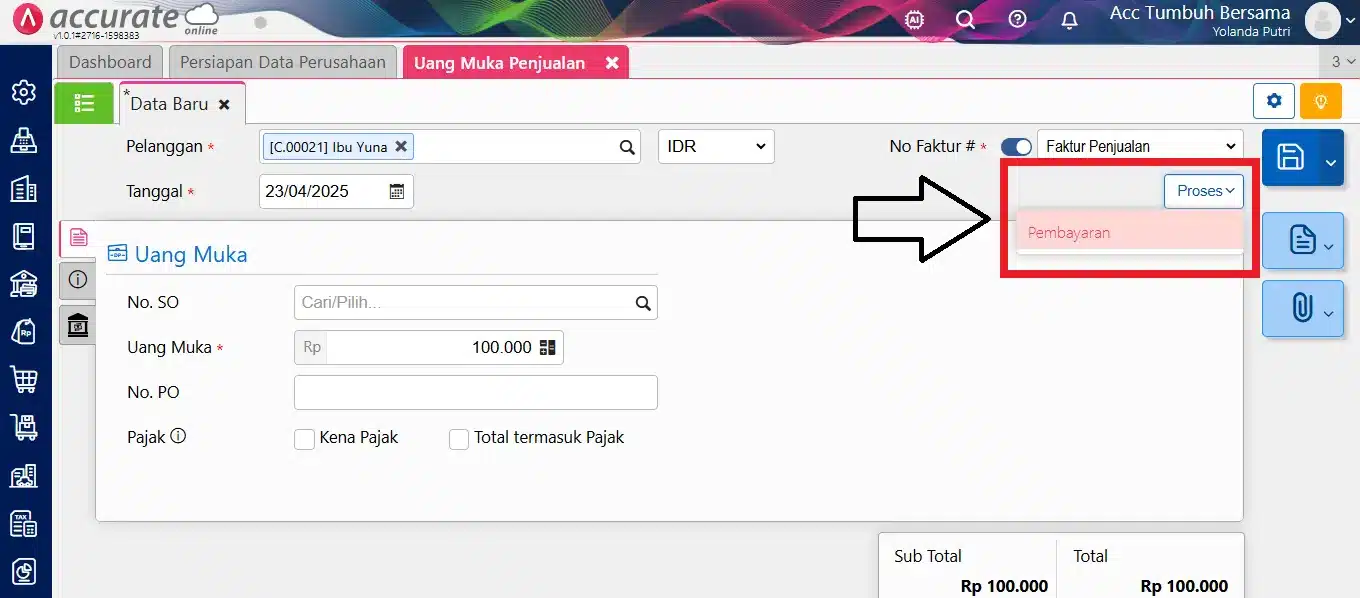Open the green list view button

click(84, 103)
